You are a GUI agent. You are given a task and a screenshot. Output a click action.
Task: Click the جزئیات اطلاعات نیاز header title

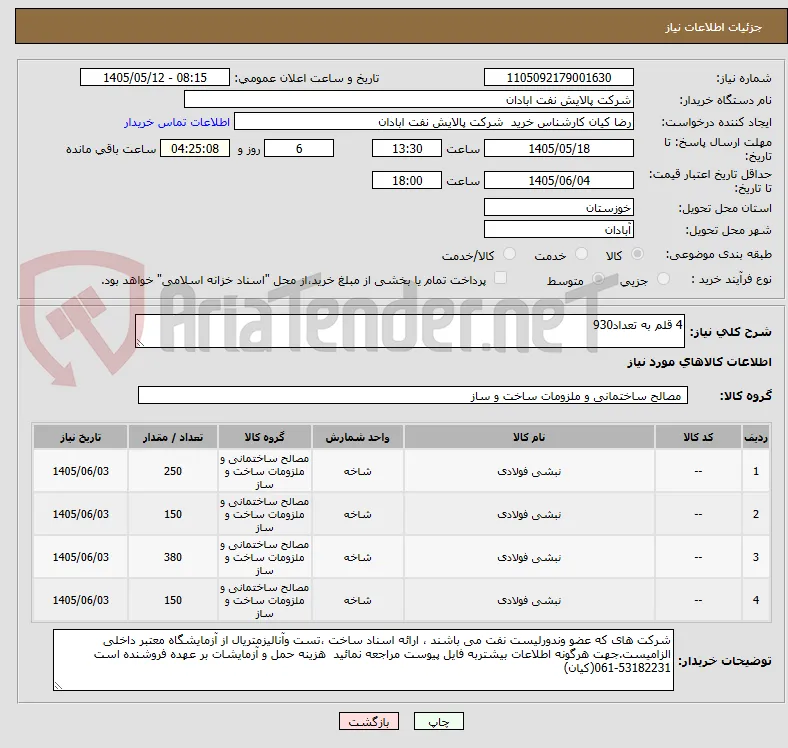(x=714, y=27)
